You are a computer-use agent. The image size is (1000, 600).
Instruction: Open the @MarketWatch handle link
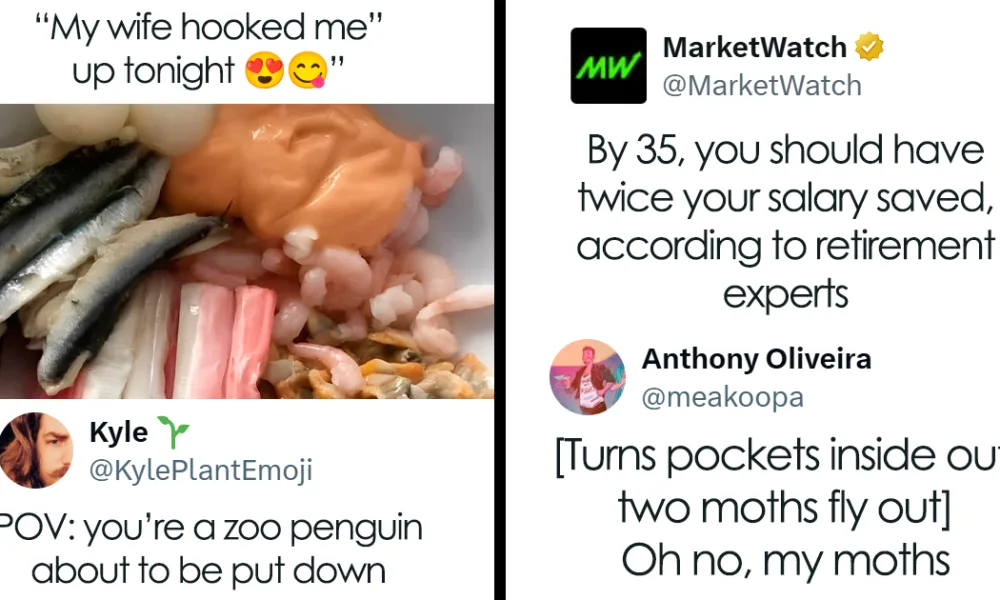click(762, 85)
